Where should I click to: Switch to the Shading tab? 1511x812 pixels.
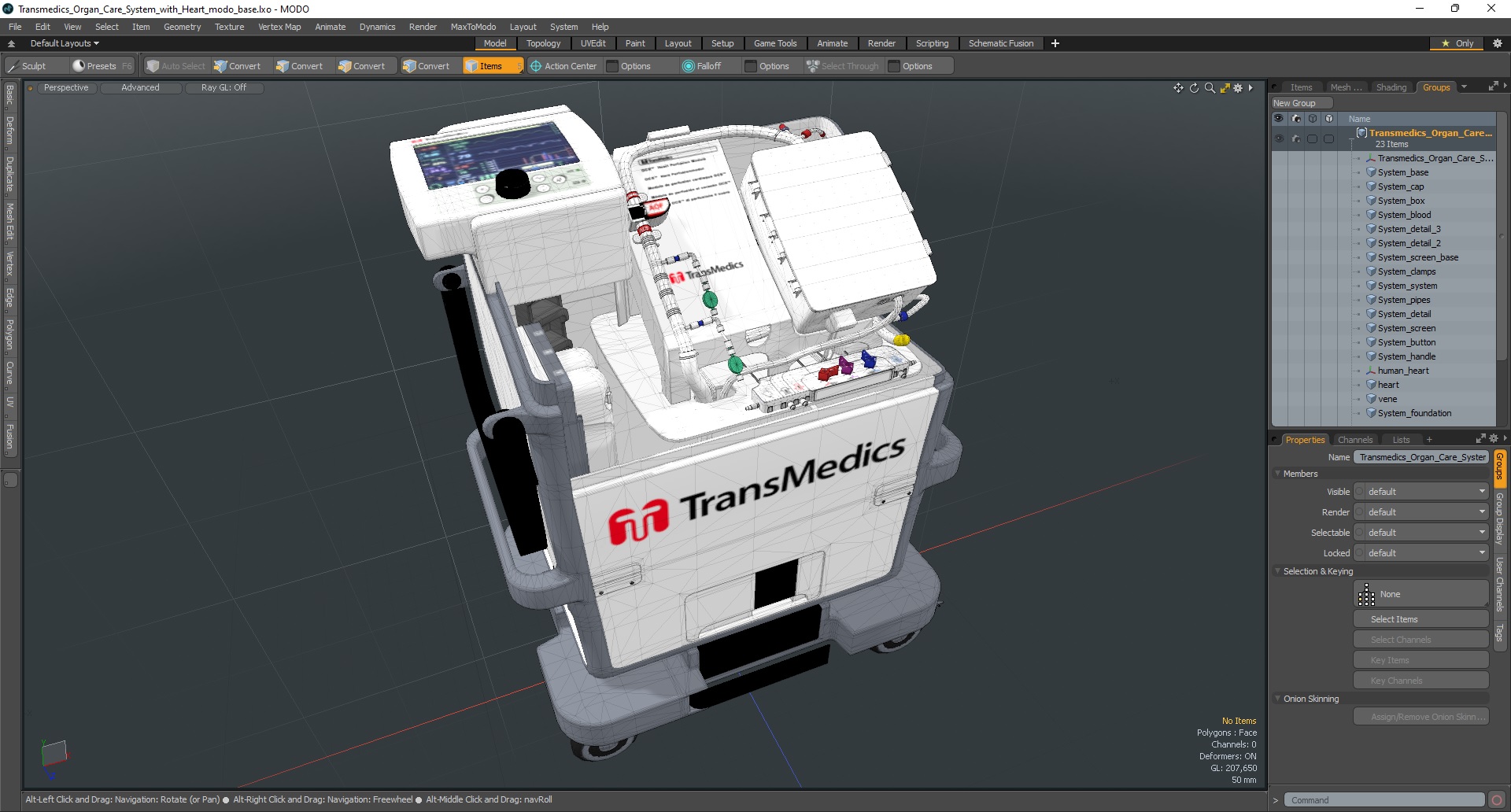click(x=1391, y=87)
